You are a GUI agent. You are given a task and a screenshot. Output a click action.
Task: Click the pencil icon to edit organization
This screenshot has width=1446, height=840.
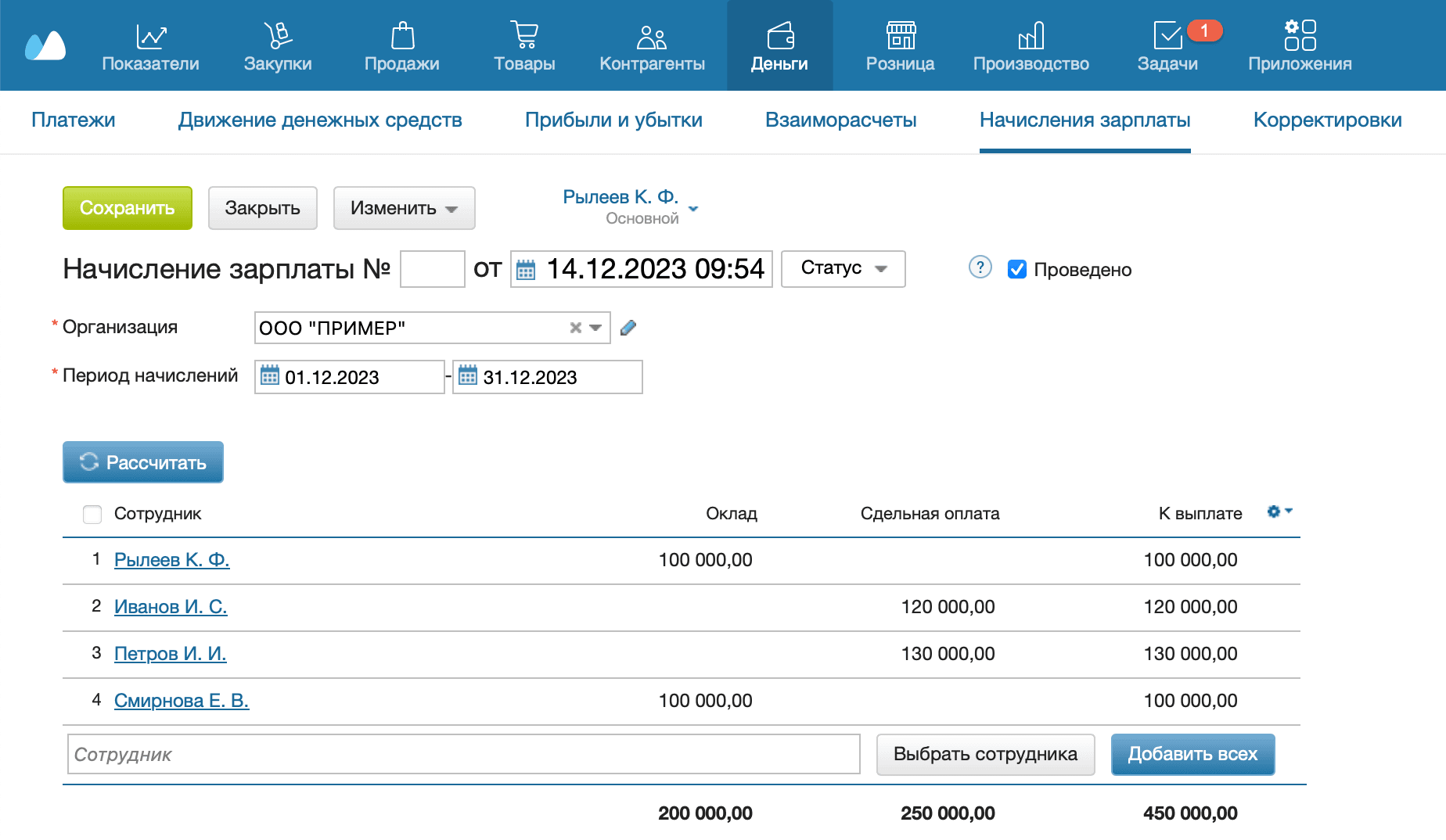[628, 328]
